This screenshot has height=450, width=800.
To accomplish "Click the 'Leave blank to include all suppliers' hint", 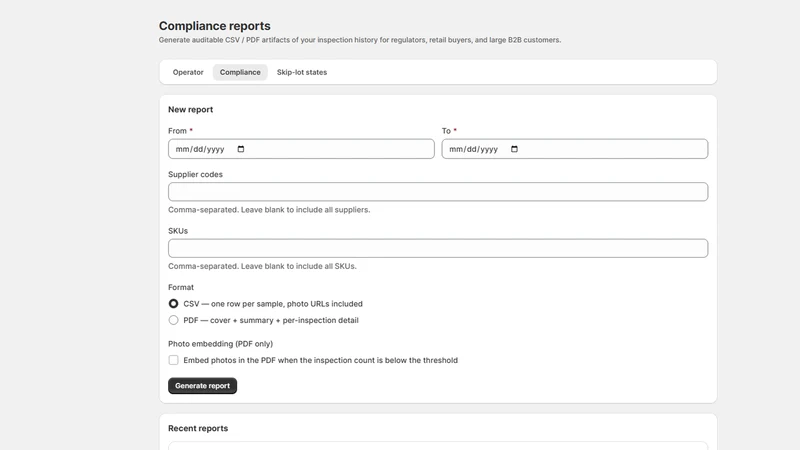I will 269,210.
